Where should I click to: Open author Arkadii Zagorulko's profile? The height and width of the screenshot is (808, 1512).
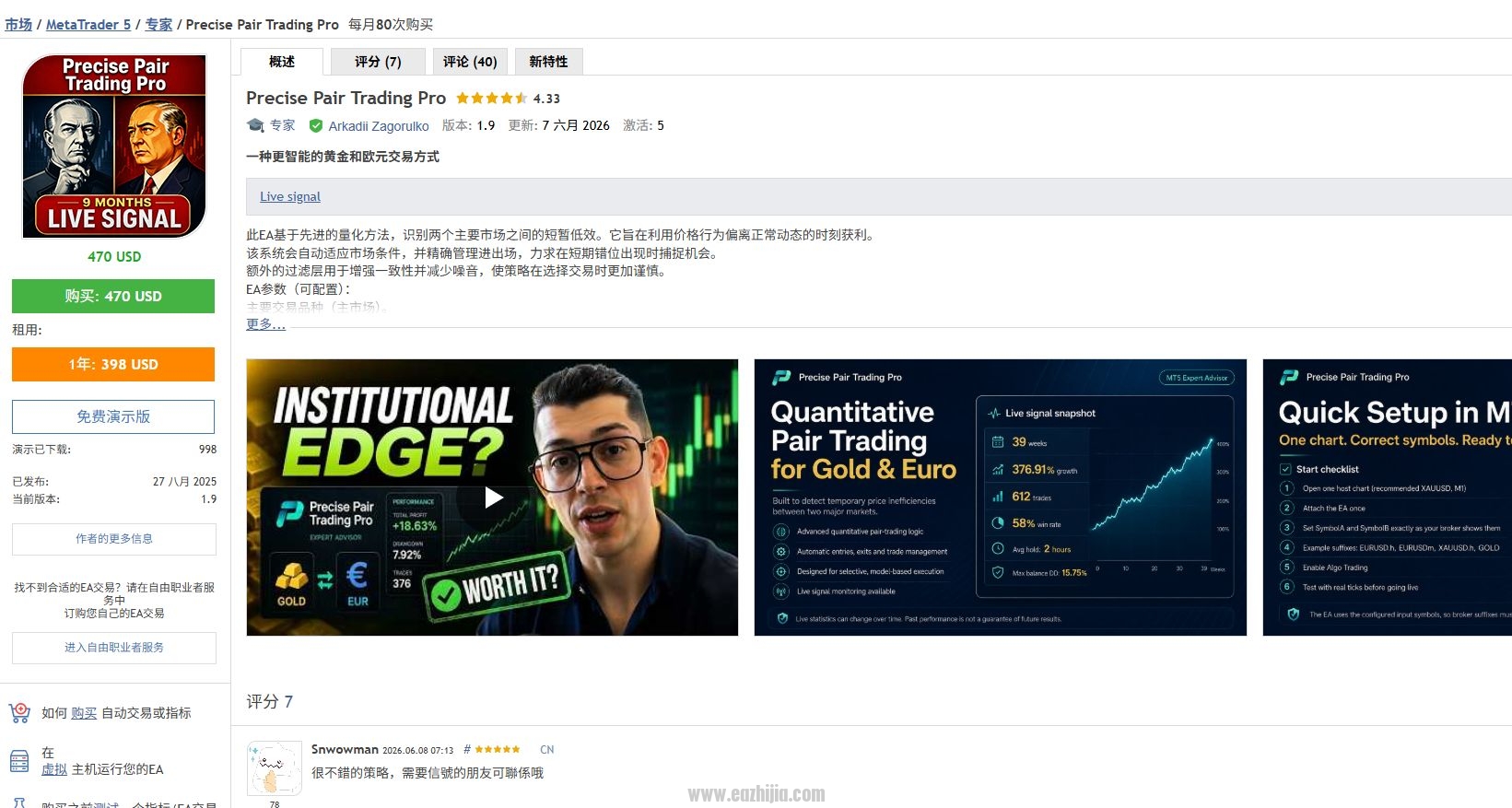point(379,126)
